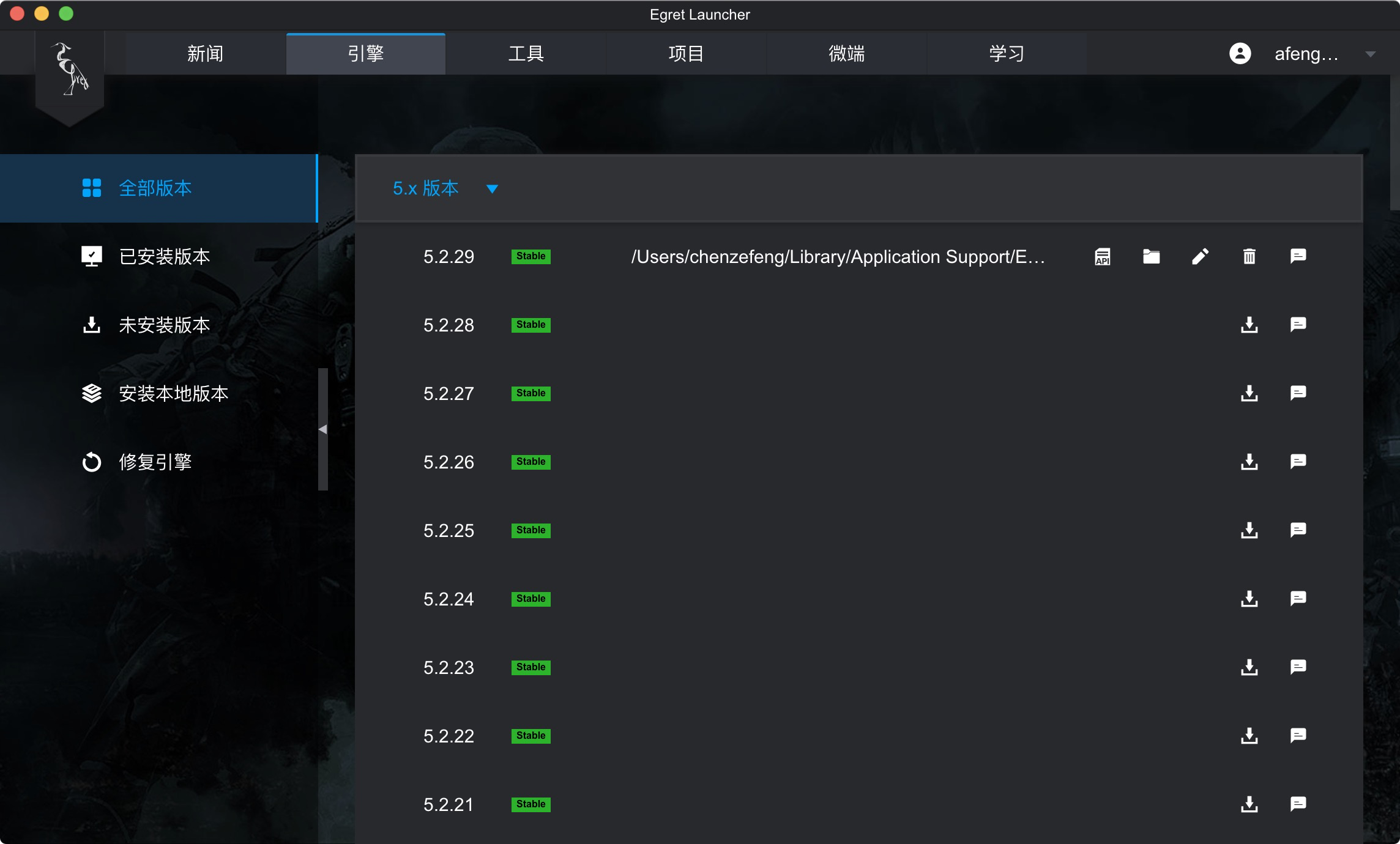Open the 5.2.29 install folder
This screenshot has height=844, width=1400.
point(1151,257)
